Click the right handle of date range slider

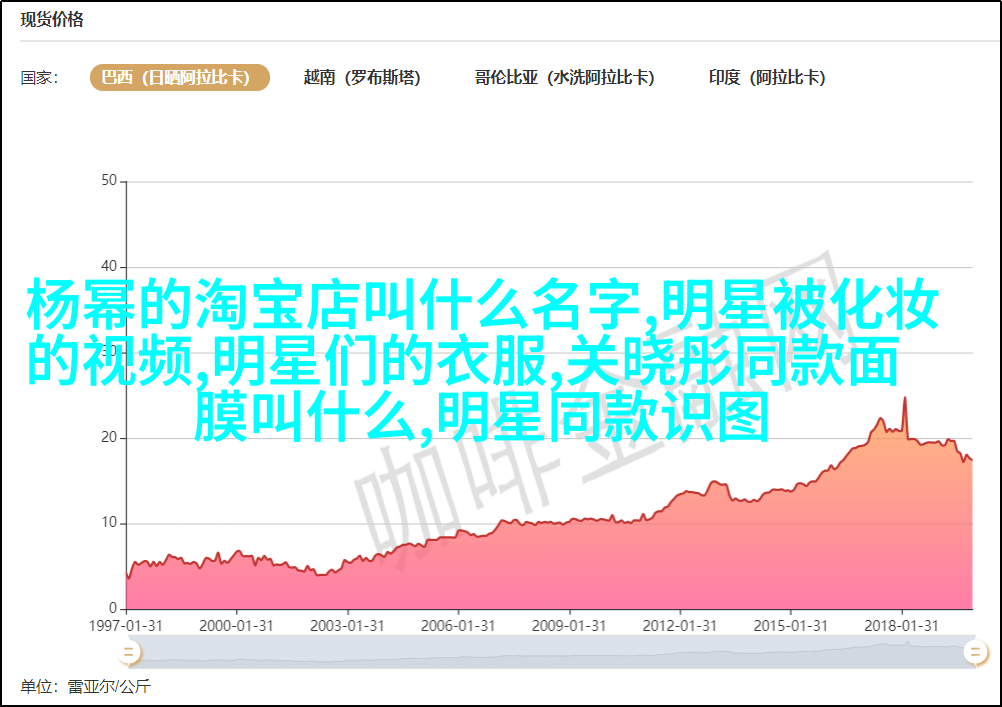pyautogui.click(x=974, y=652)
